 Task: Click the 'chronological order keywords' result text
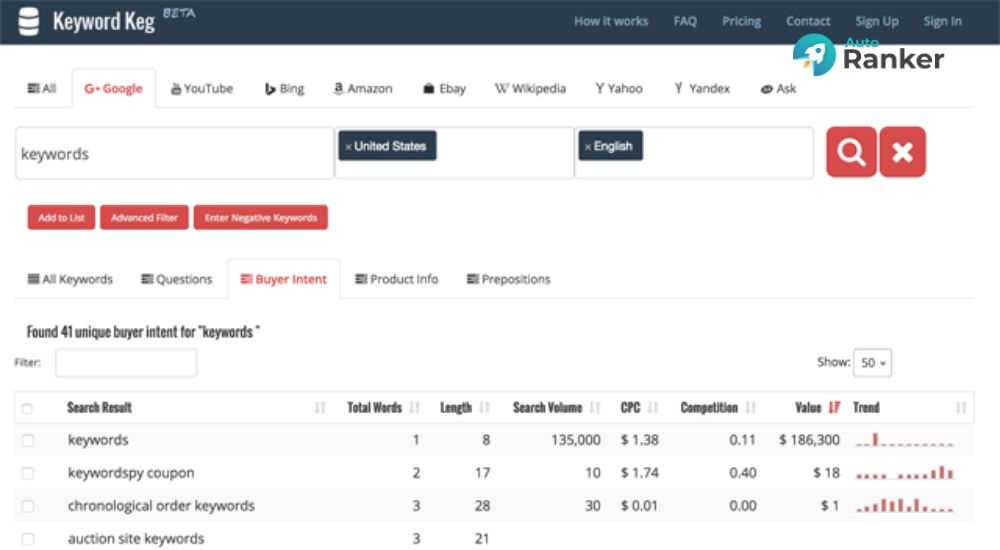coord(161,505)
